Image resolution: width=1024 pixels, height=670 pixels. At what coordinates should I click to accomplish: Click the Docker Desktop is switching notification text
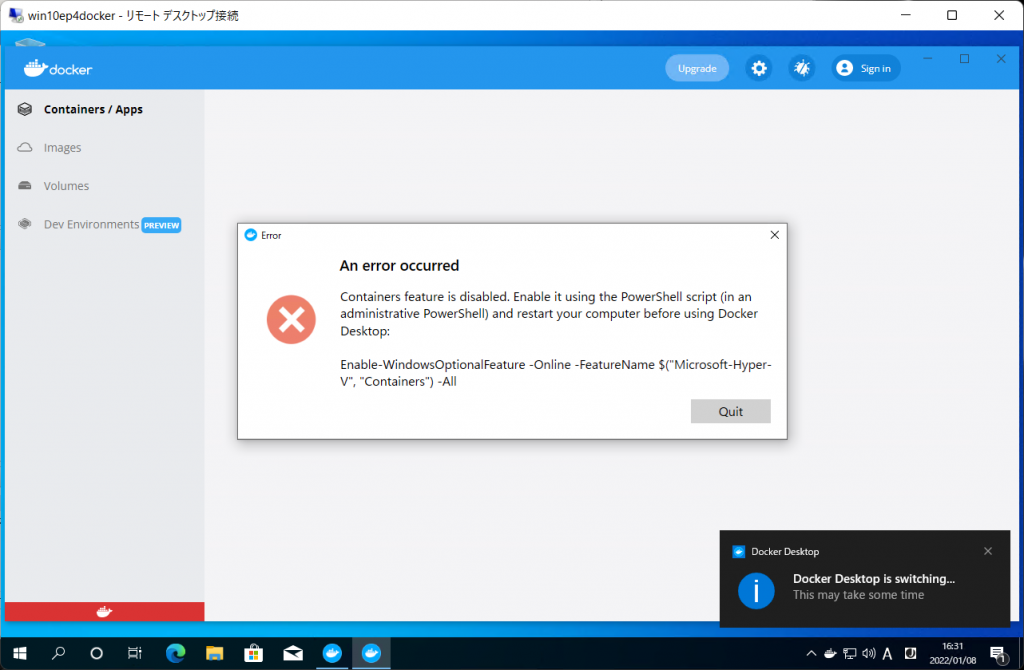coord(873,579)
